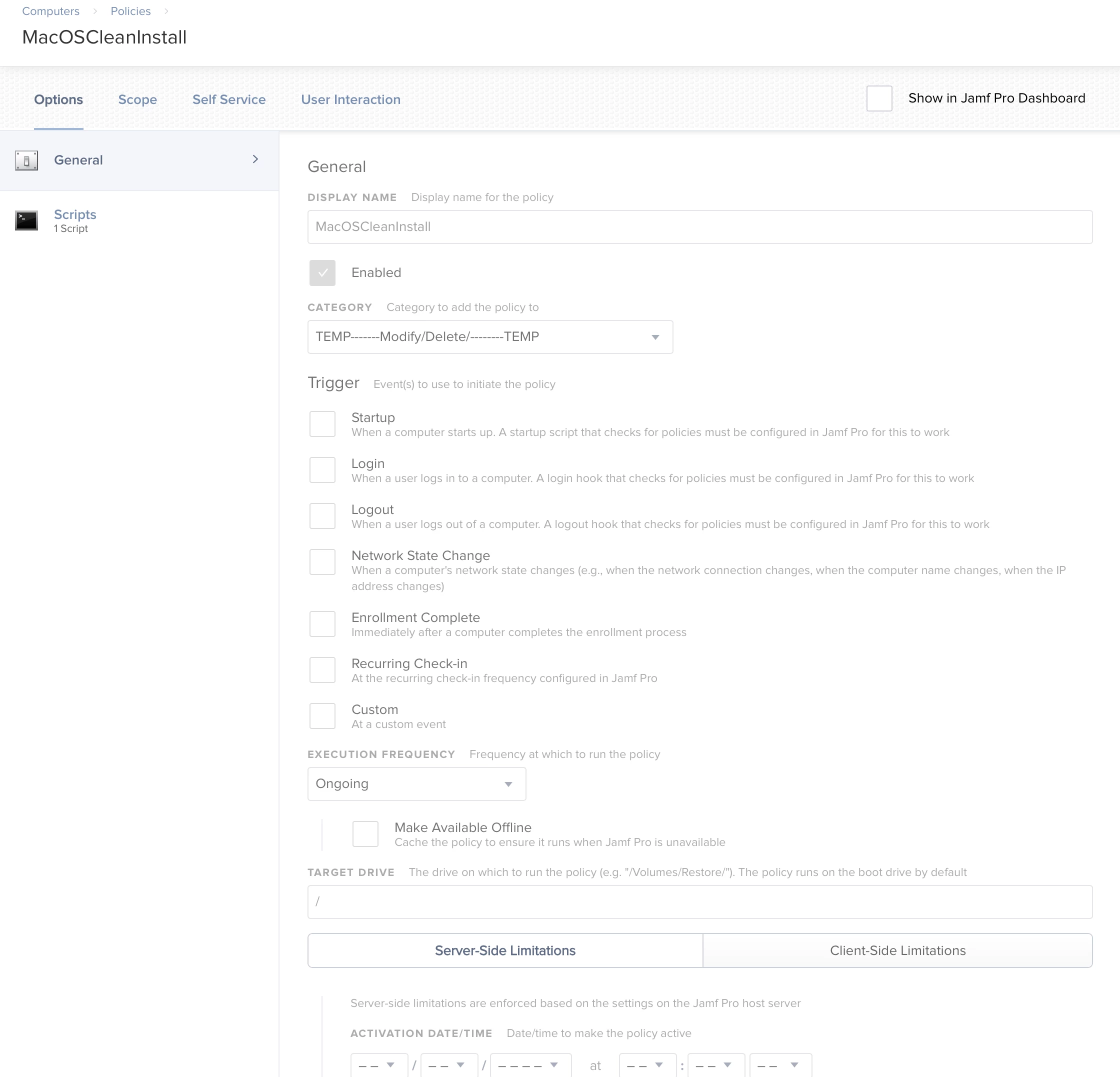Click the Target Drive input field
1120x1077 pixels.
pyautogui.click(x=700, y=902)
